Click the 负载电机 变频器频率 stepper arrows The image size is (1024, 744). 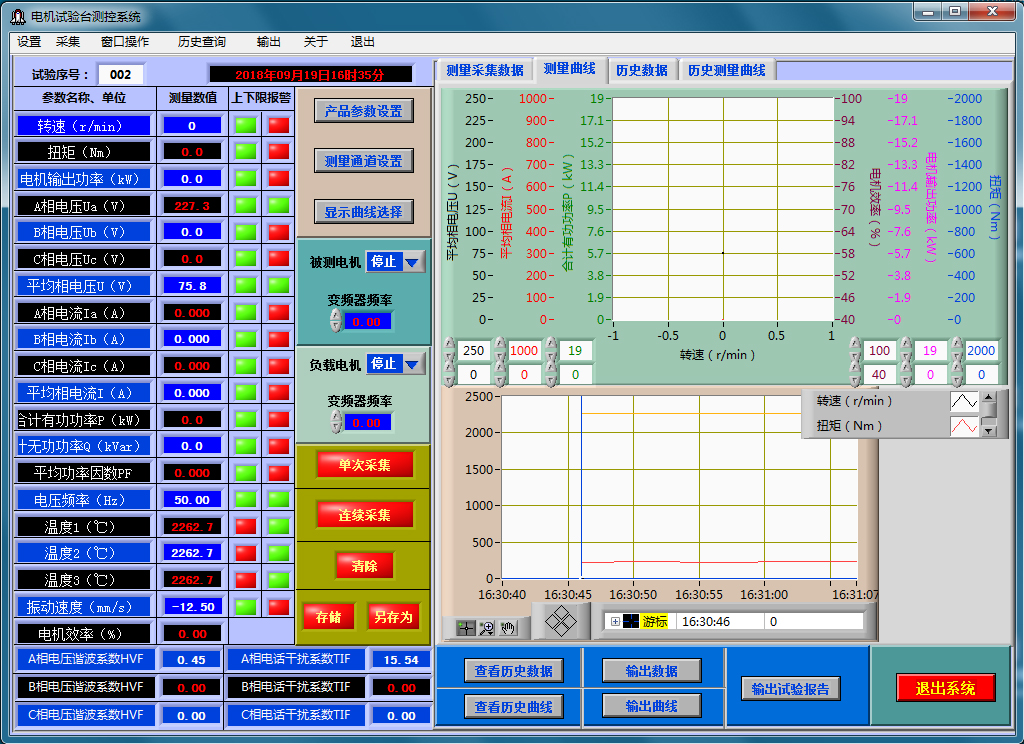pos(336,422)
